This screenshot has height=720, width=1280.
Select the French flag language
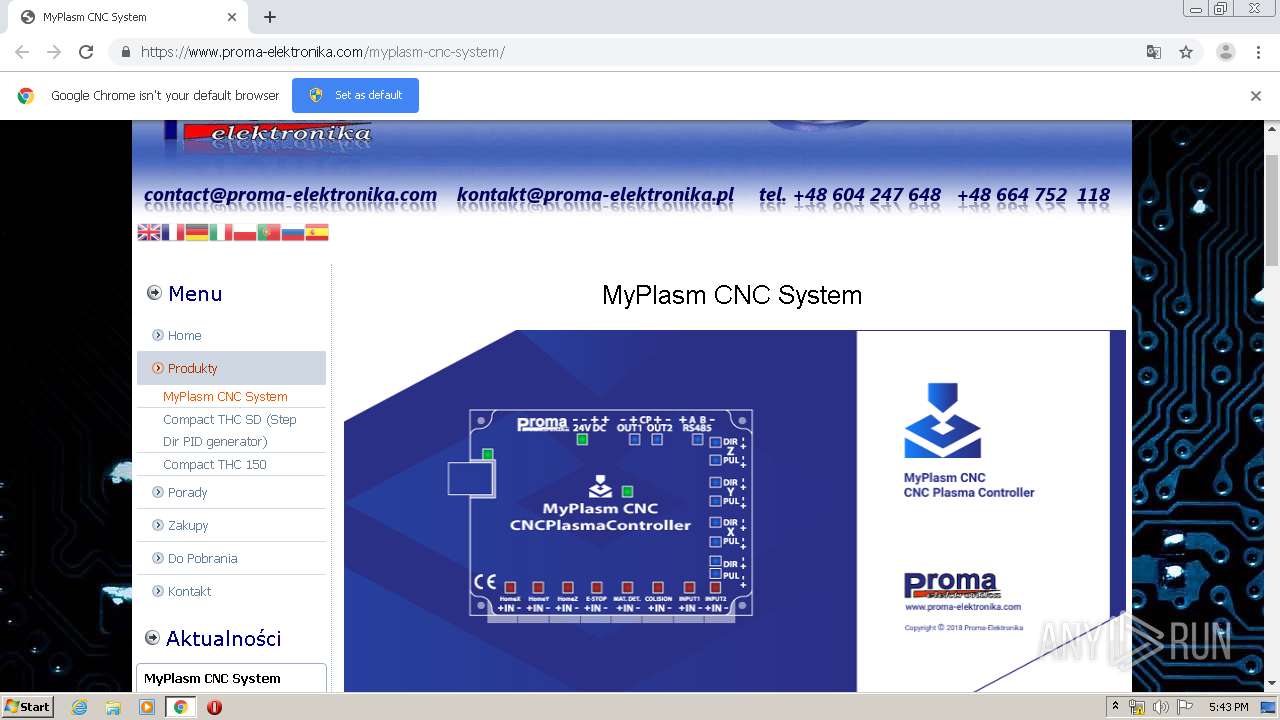(x=173, y=232)
